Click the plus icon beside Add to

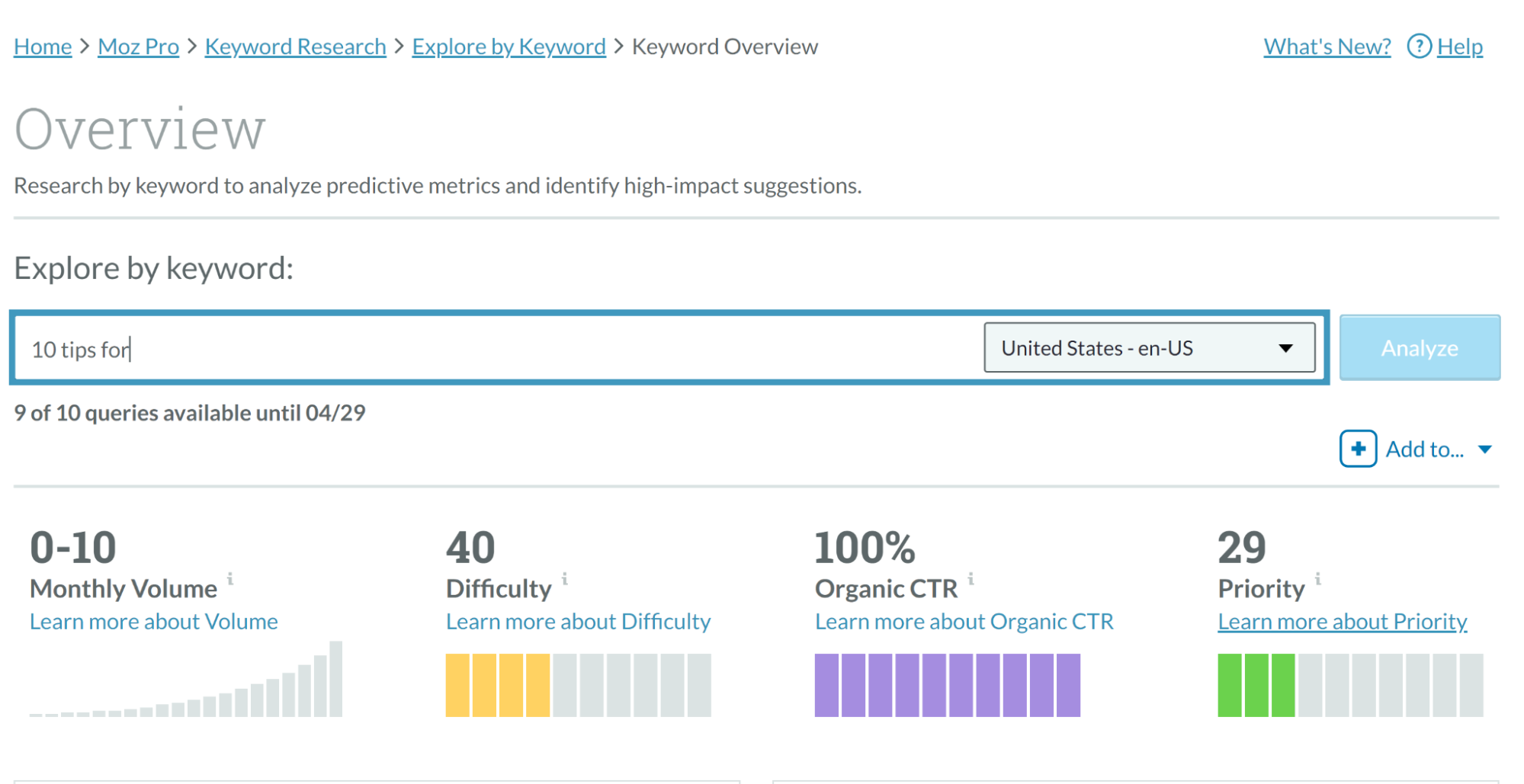click(1358, 449)
